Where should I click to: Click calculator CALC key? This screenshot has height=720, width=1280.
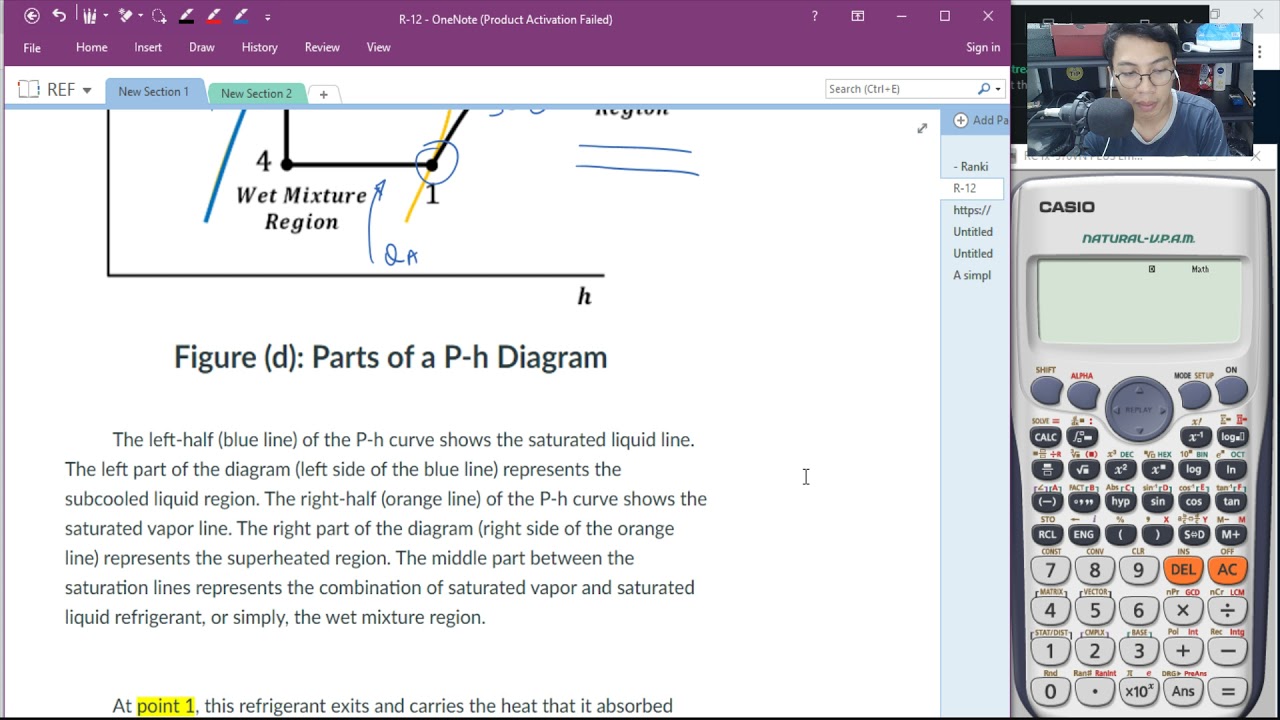1046,438
